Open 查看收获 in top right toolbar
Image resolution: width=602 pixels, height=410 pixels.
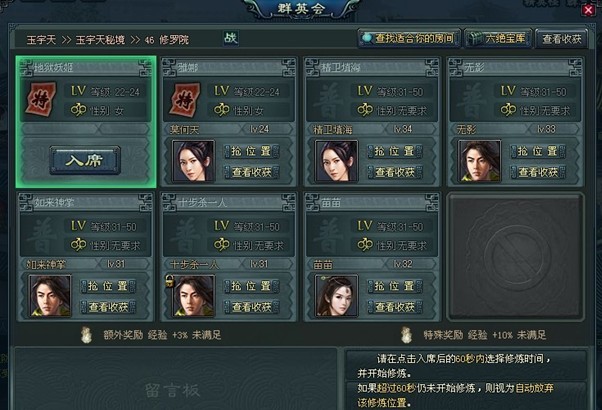[561, 39]
